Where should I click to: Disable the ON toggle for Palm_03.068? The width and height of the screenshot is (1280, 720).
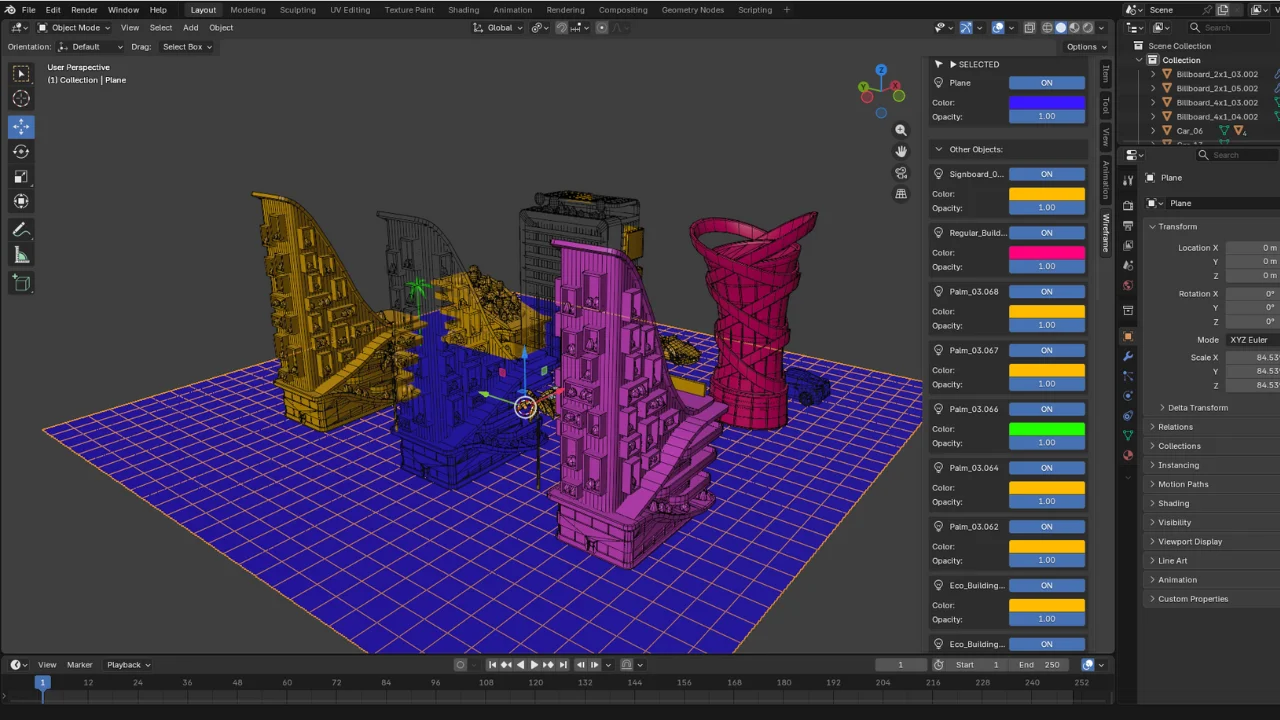[x=1046, y=291]
